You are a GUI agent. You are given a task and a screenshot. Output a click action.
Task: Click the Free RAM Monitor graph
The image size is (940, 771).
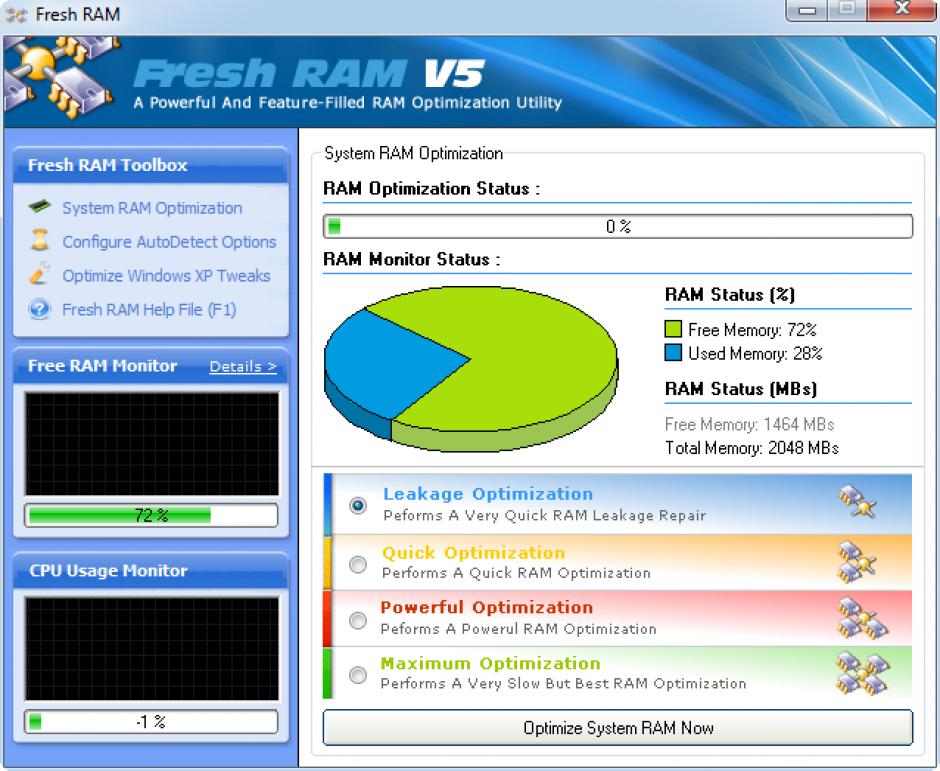[152, 444]
